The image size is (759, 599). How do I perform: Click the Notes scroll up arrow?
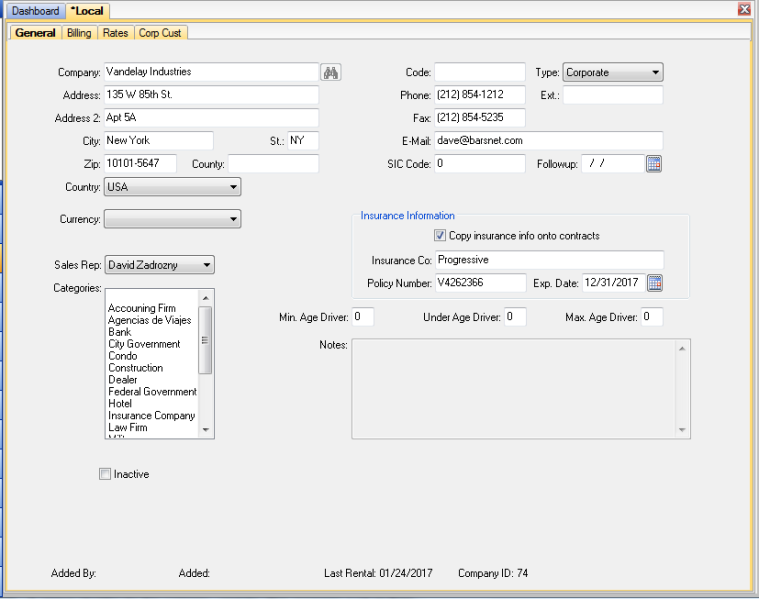tap(682, 348)
